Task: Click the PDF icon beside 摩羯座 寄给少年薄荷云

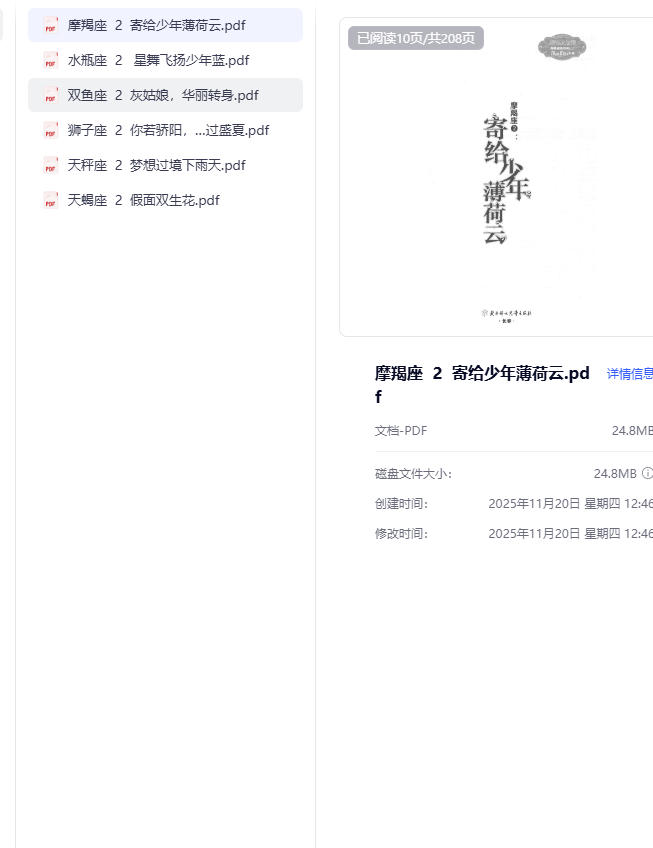Action: point(50,26)
